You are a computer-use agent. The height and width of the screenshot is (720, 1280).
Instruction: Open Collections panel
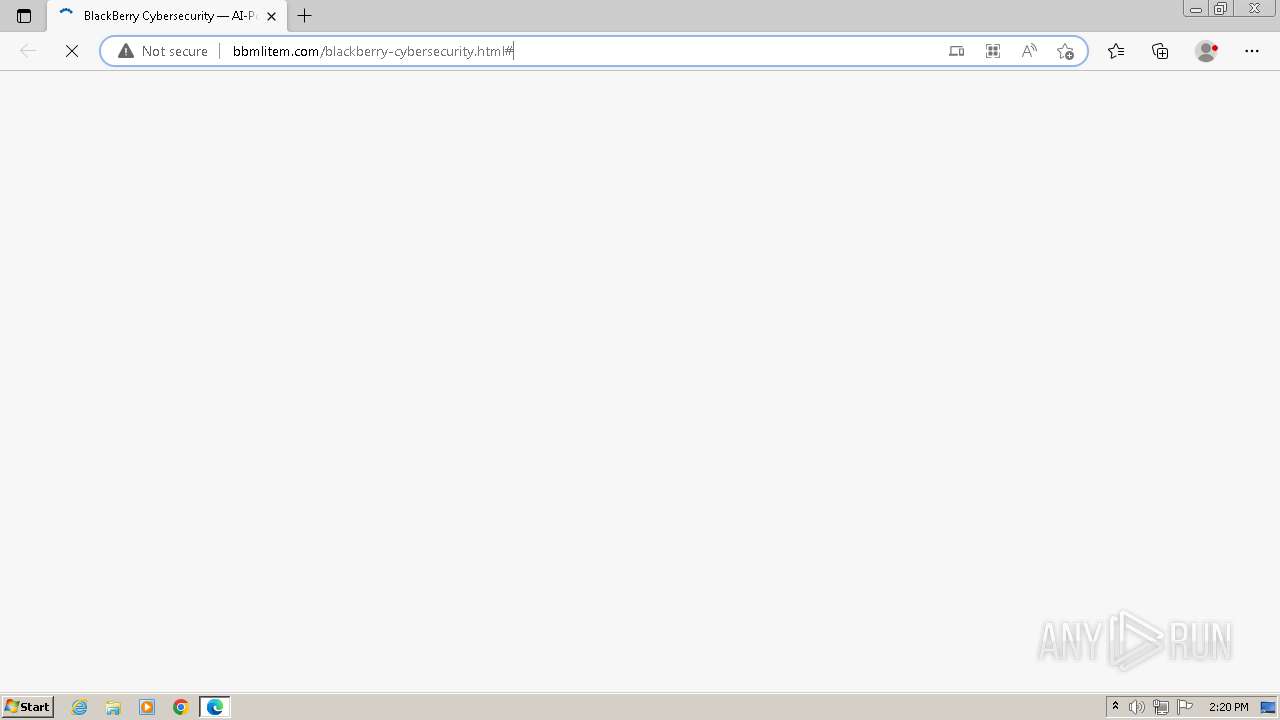click(x=1160, y=51)
